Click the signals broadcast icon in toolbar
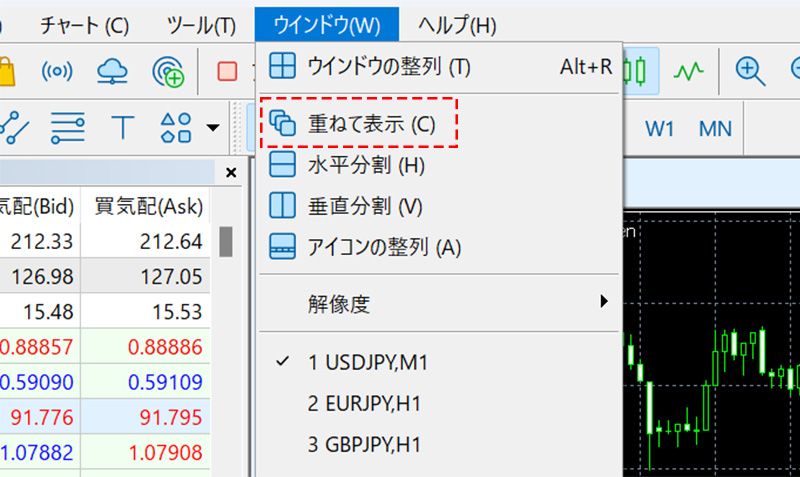The height and width of the screenshot is (477, 800). [x=57, y=71]
